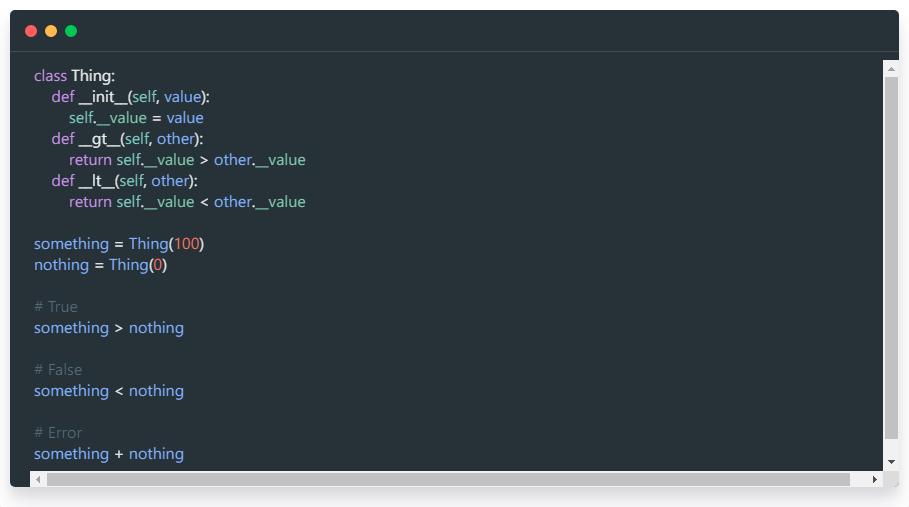
Task: Click the 'class Thing:' line
Action: click(x=74, y=76)
